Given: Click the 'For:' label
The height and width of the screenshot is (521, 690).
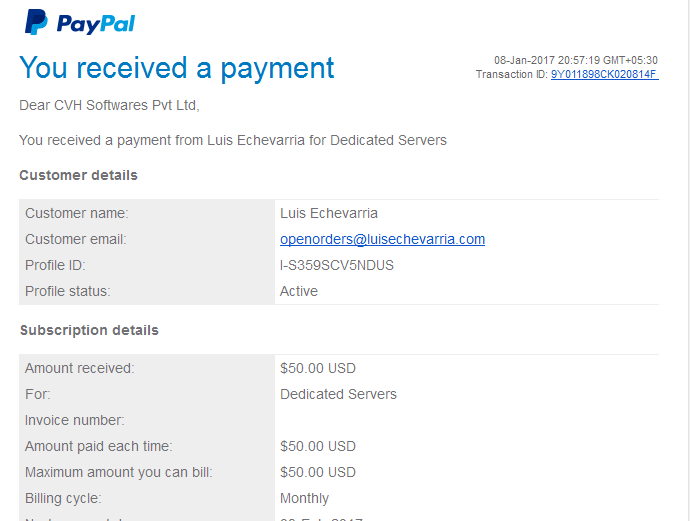Looking at the screenshot, I should tap(38, 394).
